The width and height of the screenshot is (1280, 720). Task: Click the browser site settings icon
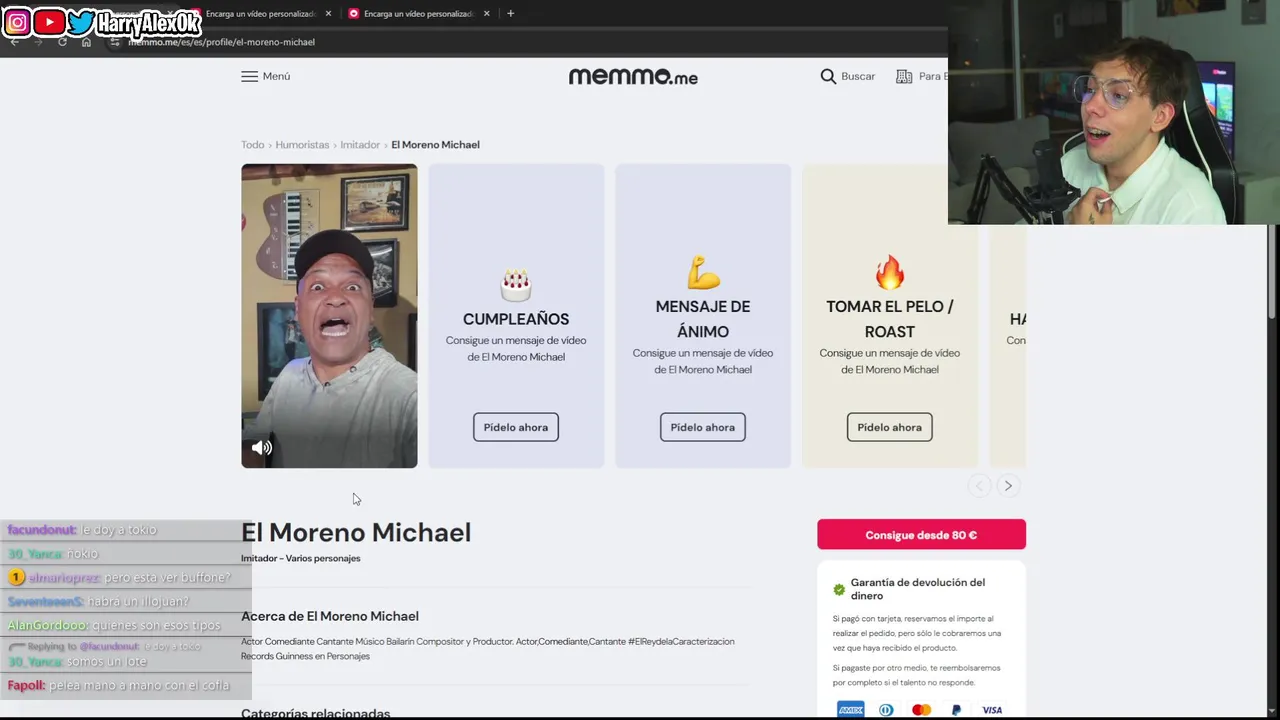[115, 42]
